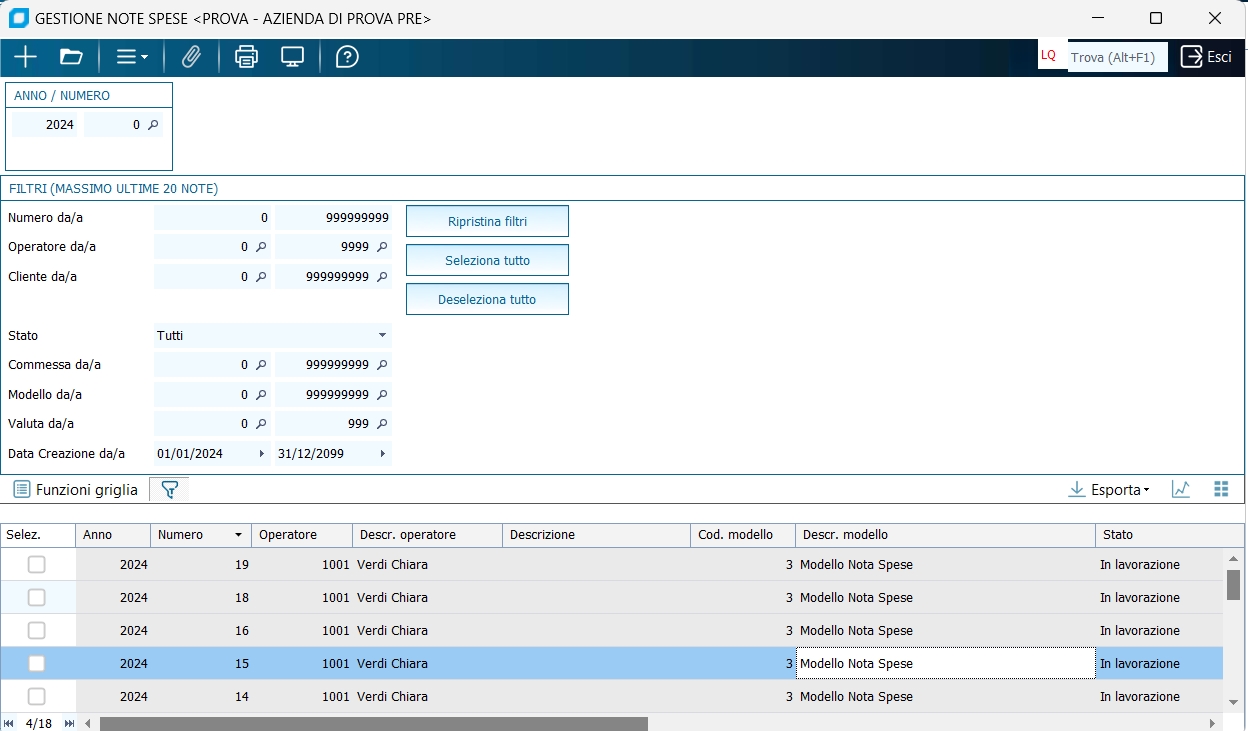Open the help question mark icon
Viewport: 1248px width, 731px height.
click(347, 57)
